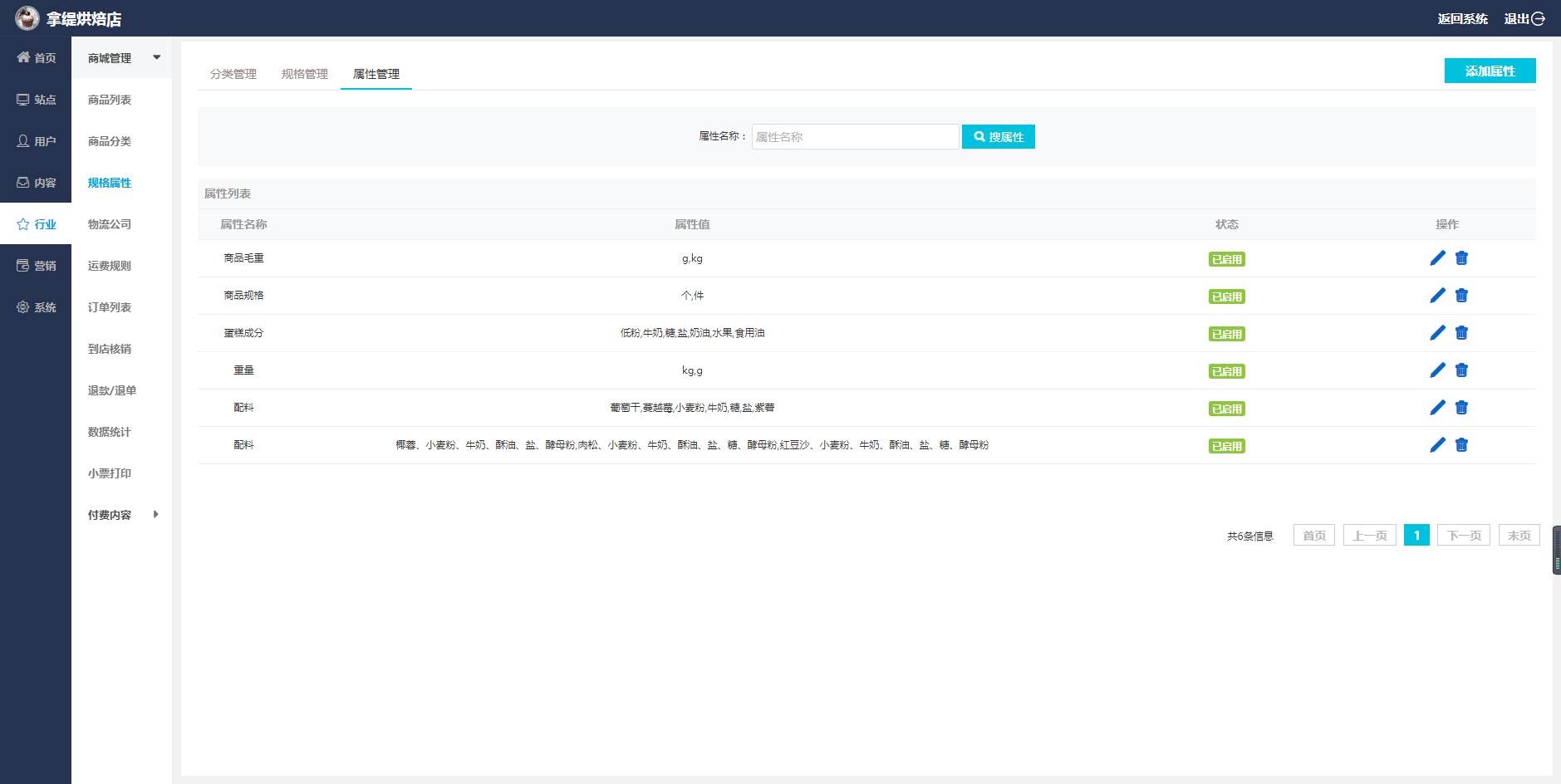Viewport: 1561px width, 784px height.
Task: Edit the 商品毛重 attribute with pencil icon
Action: pos(1437,258)
